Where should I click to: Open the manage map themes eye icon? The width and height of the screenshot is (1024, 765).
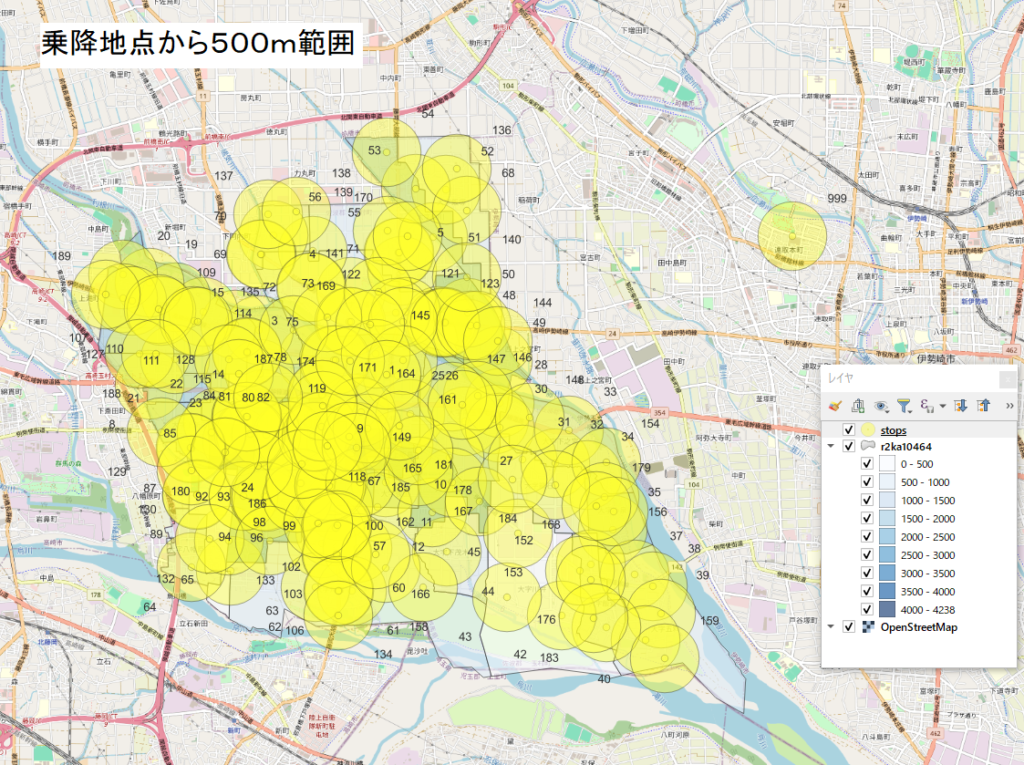(881, 406)
